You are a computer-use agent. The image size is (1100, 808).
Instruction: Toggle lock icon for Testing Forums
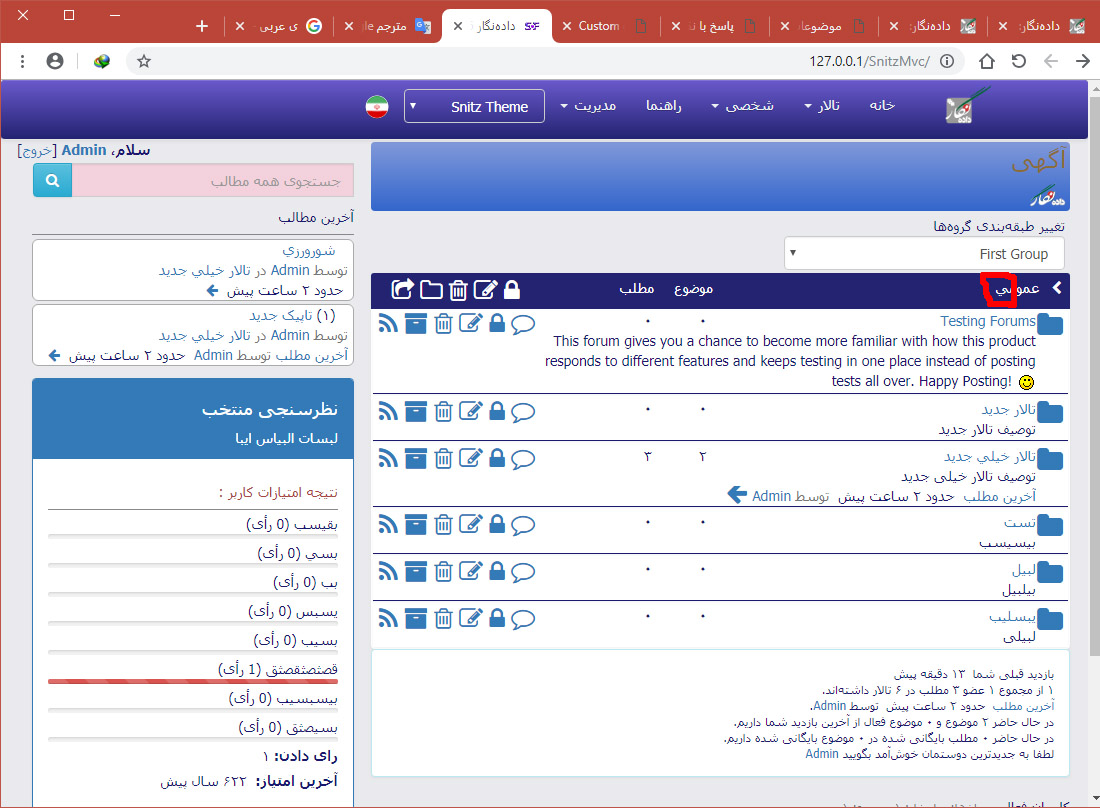(x=497, y=323)
